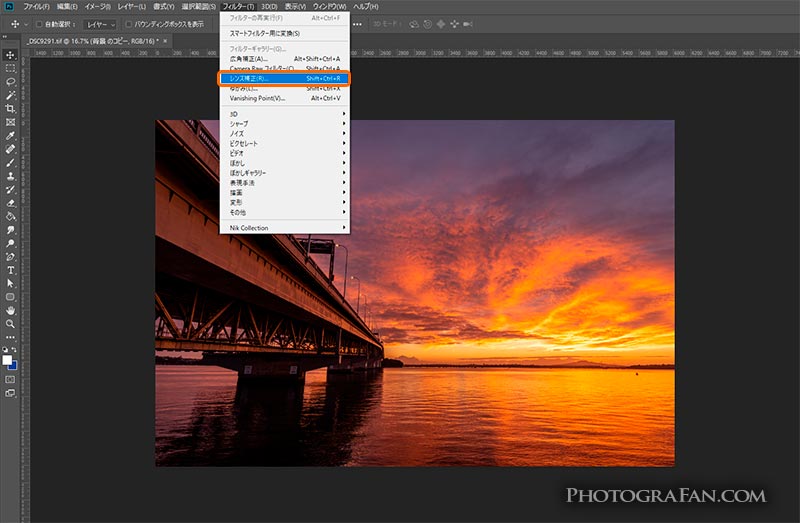Select the Crop tool

click(x=10, y=109)
